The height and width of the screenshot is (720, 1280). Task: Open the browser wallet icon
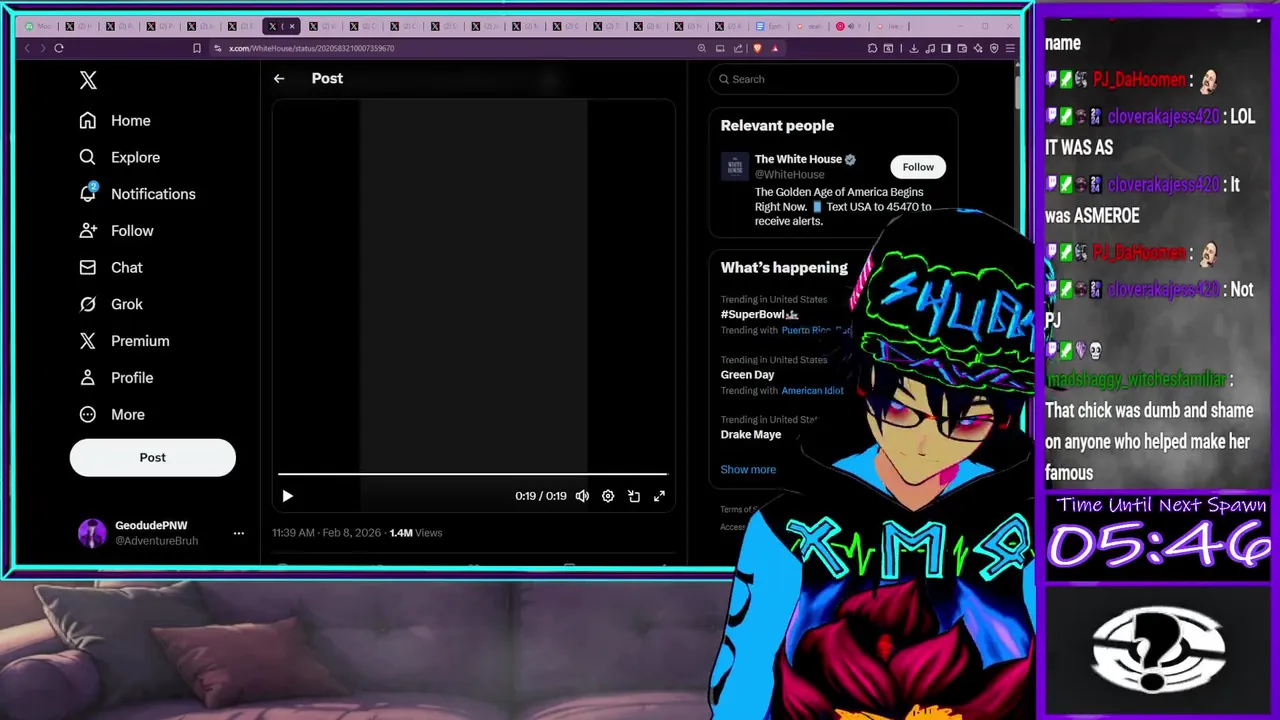962,48
